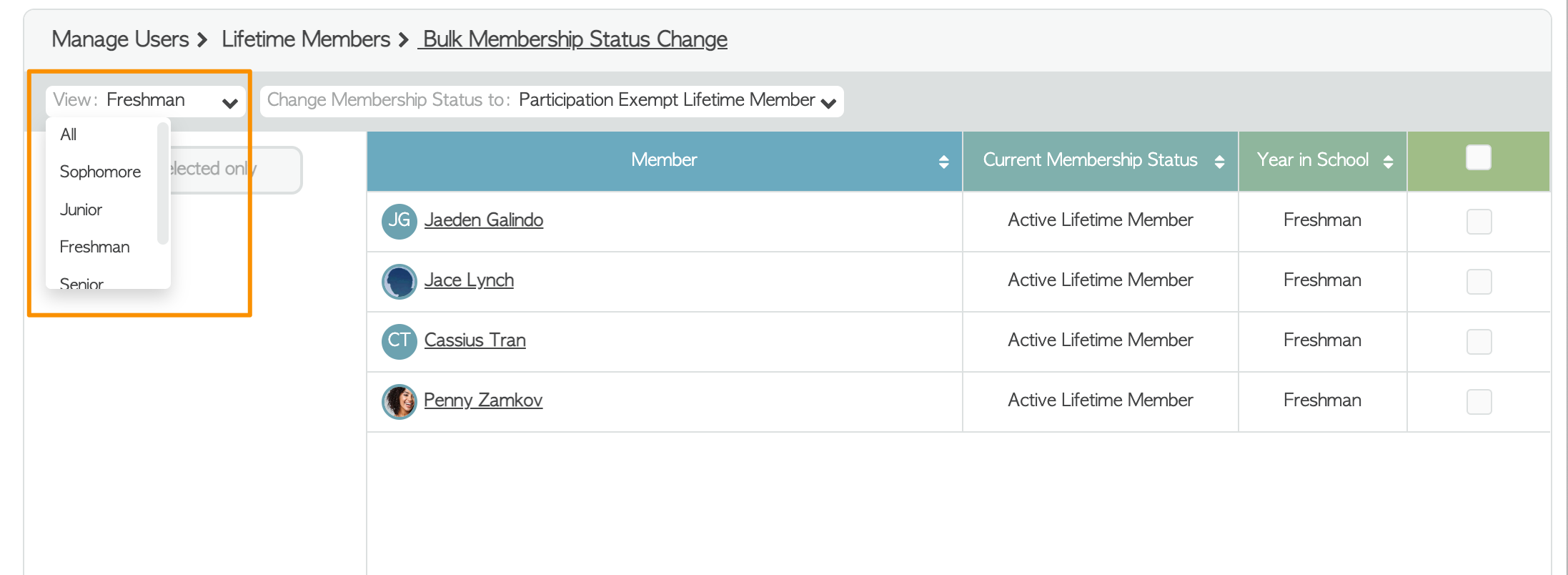Viewport: 1568px width, 575px height.
Task: Choose Junior from the View list
Action: click(81, 210)
